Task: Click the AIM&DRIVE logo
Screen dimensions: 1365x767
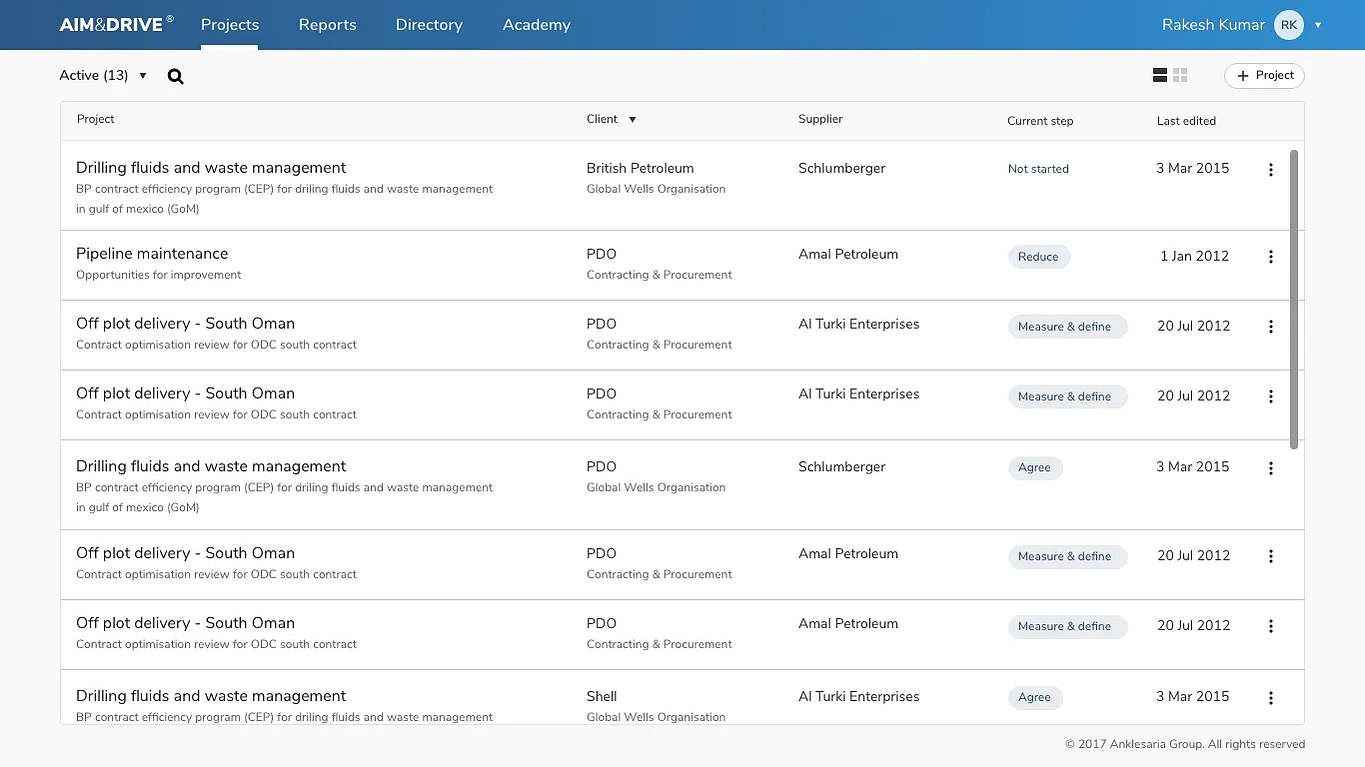Action: [x=116, y=24]
